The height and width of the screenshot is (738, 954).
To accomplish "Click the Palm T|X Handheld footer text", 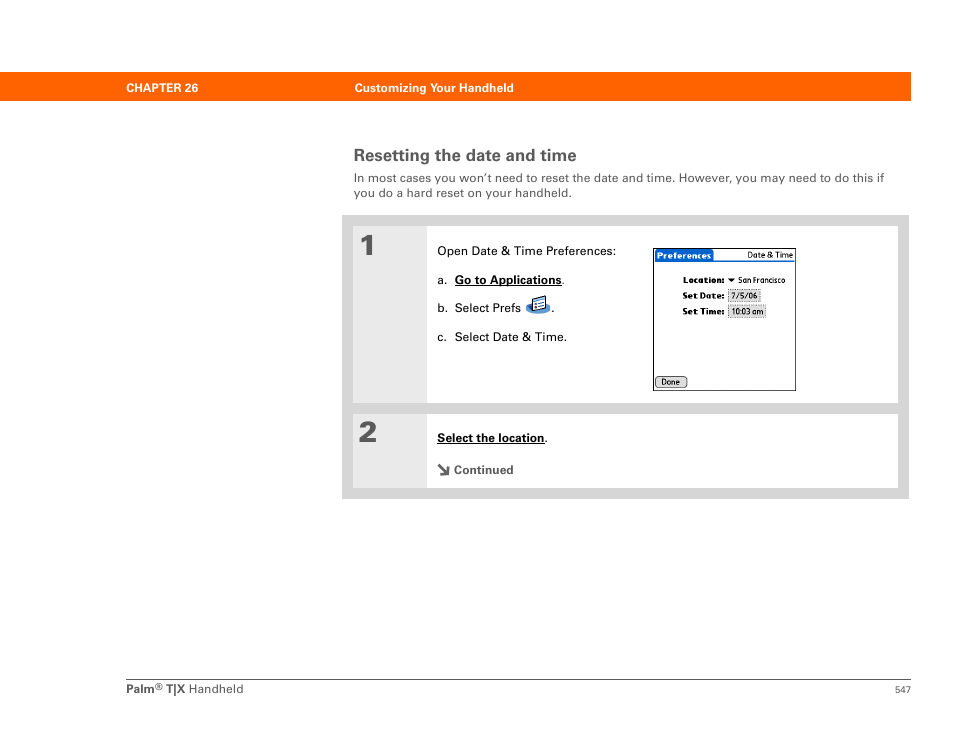I will 184,689.
